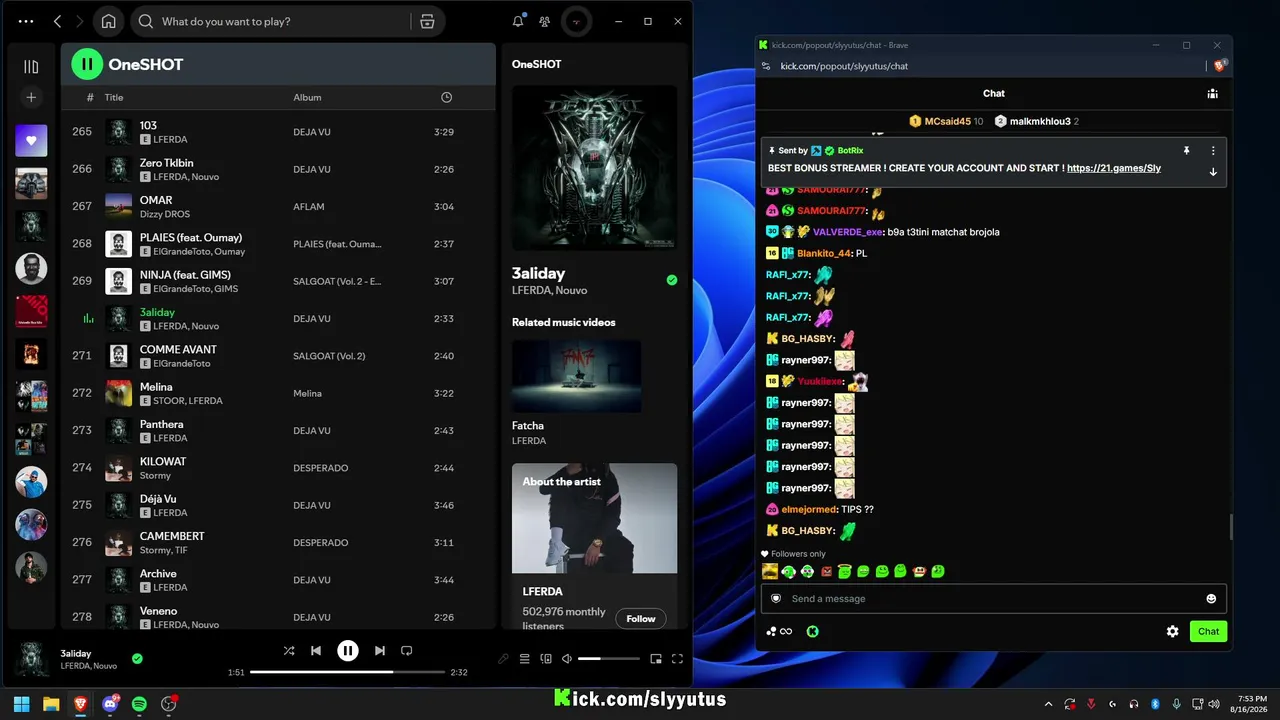Toggle repeat mode in Spotify player
This screenshot has width=1280, height=720.
406,651
